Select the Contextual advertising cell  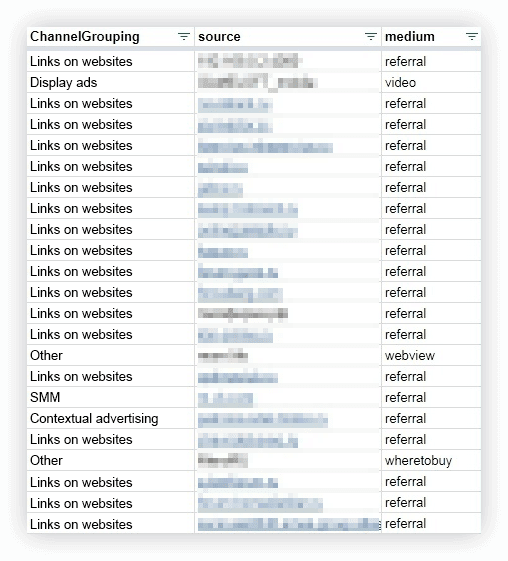click(x=111, y=419)
